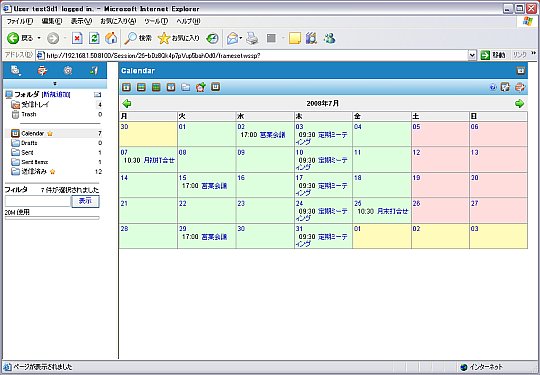
Task: Open the 10:30 月末打合せ event on the 25th
Action: [x=383, y=211]
